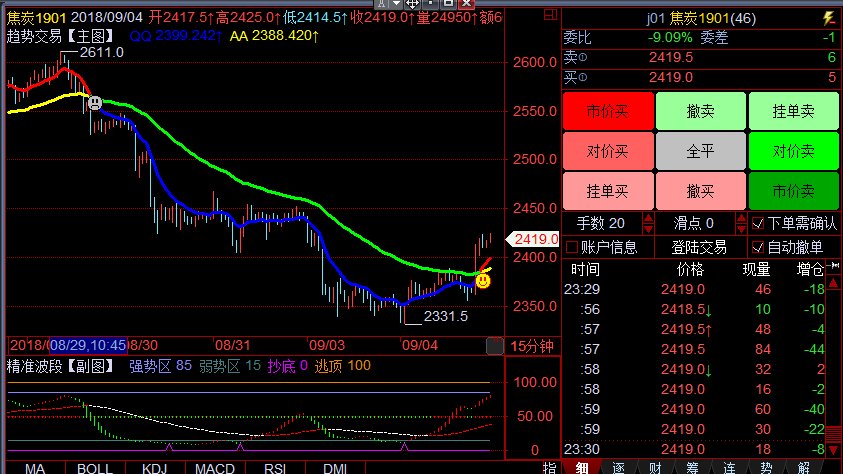Click the gray square button beside 15分钟

click(x=495, y=346)
